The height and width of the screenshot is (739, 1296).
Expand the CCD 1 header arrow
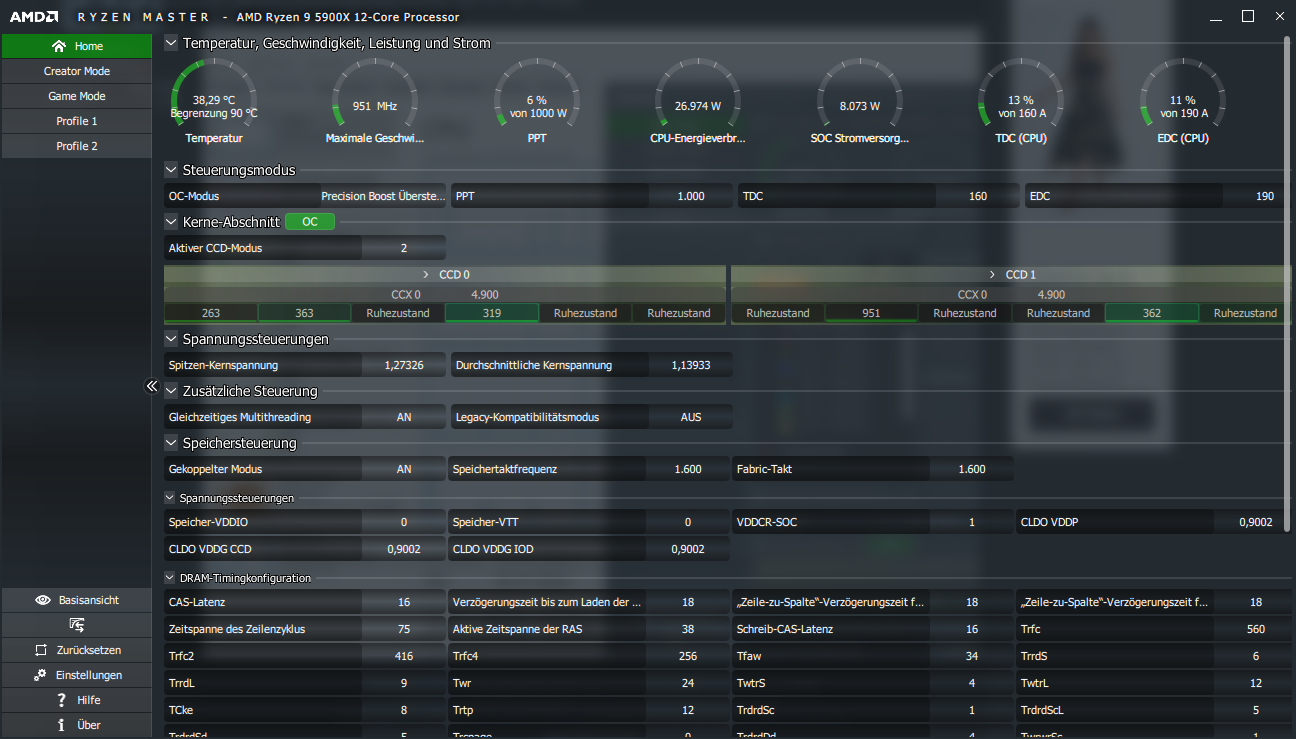click(x=992, y=274)
